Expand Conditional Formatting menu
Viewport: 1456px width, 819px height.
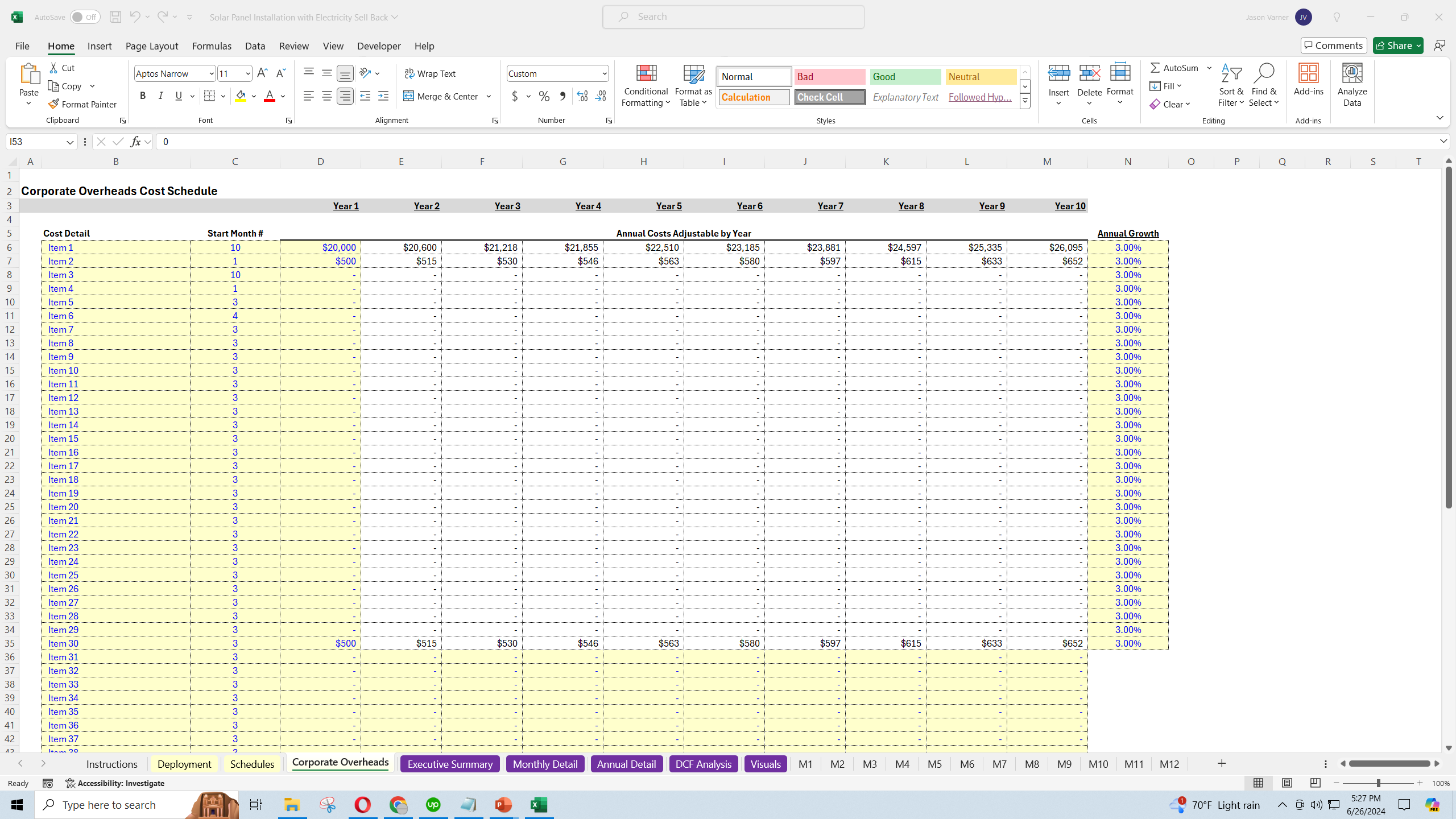coord(646,85)
